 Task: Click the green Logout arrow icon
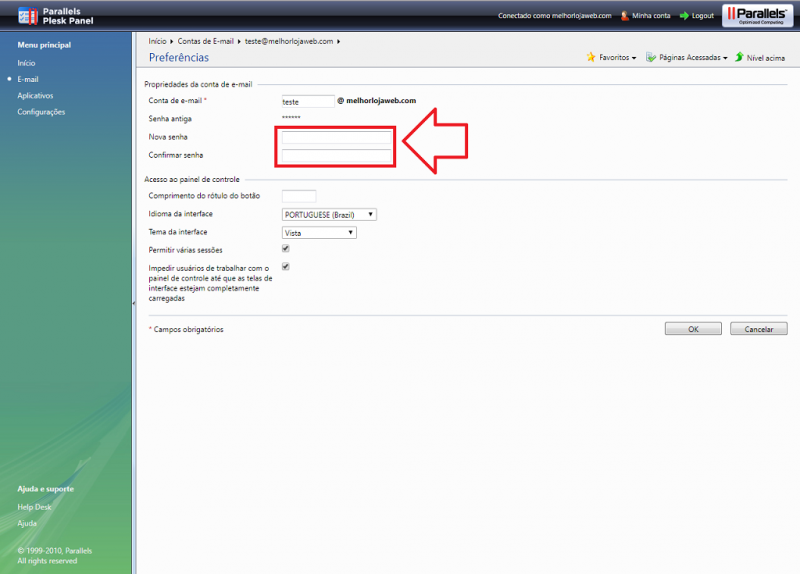tap(684, 16)
